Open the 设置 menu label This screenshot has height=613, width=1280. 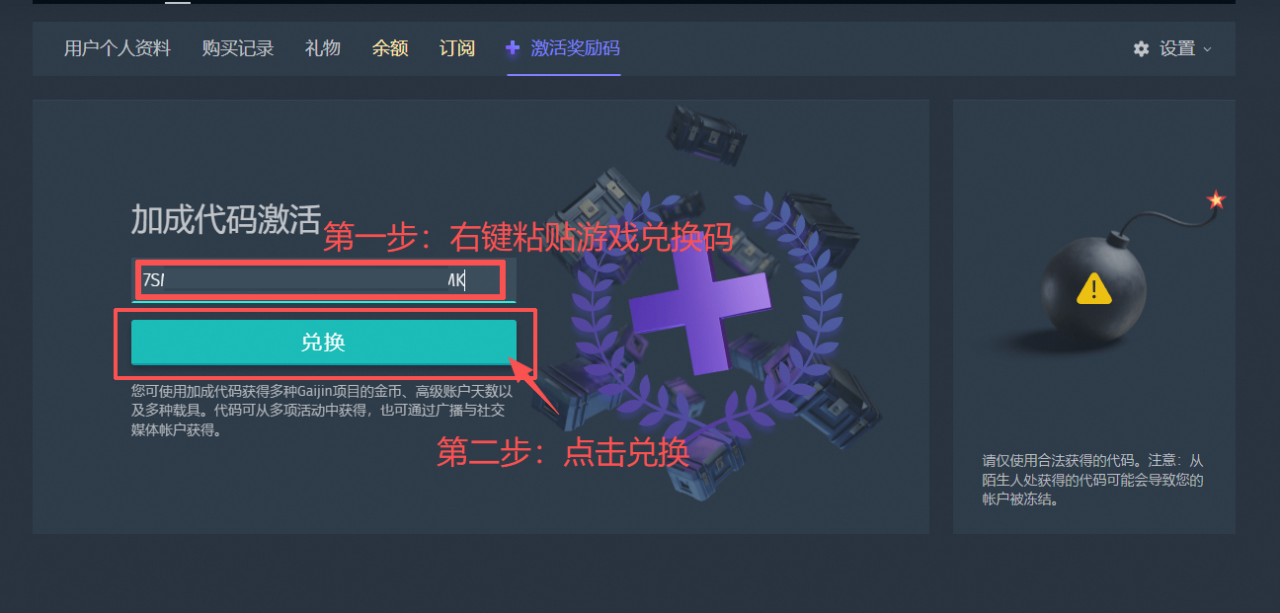click(x=1177, y=48)
